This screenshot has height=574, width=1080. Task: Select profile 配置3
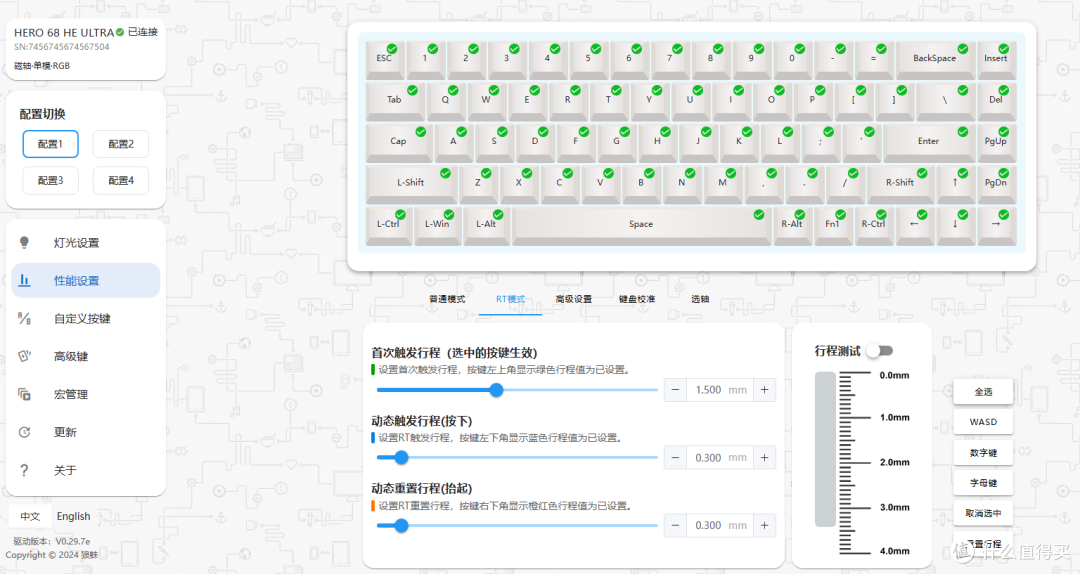(x=50, y=181)
